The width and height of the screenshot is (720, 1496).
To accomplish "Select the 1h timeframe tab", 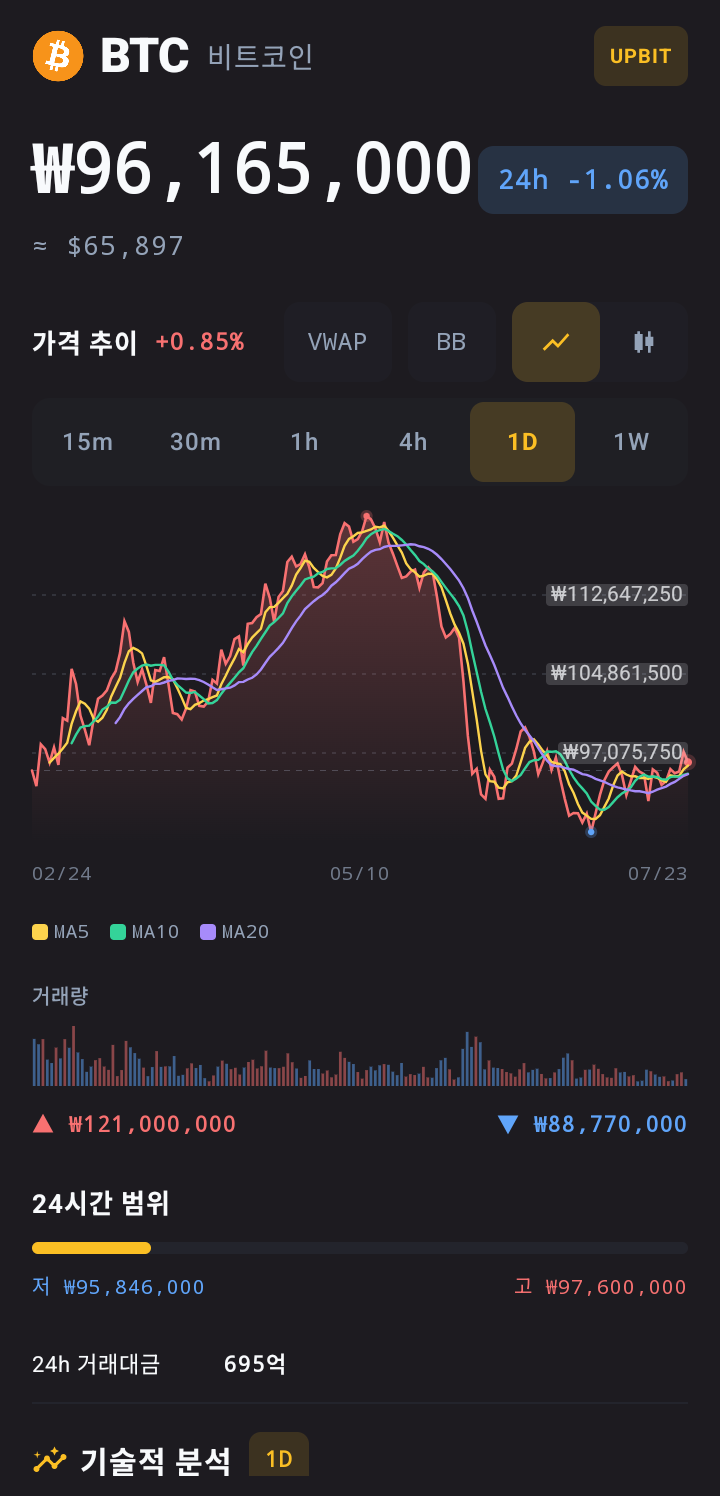I will point(304,442).
